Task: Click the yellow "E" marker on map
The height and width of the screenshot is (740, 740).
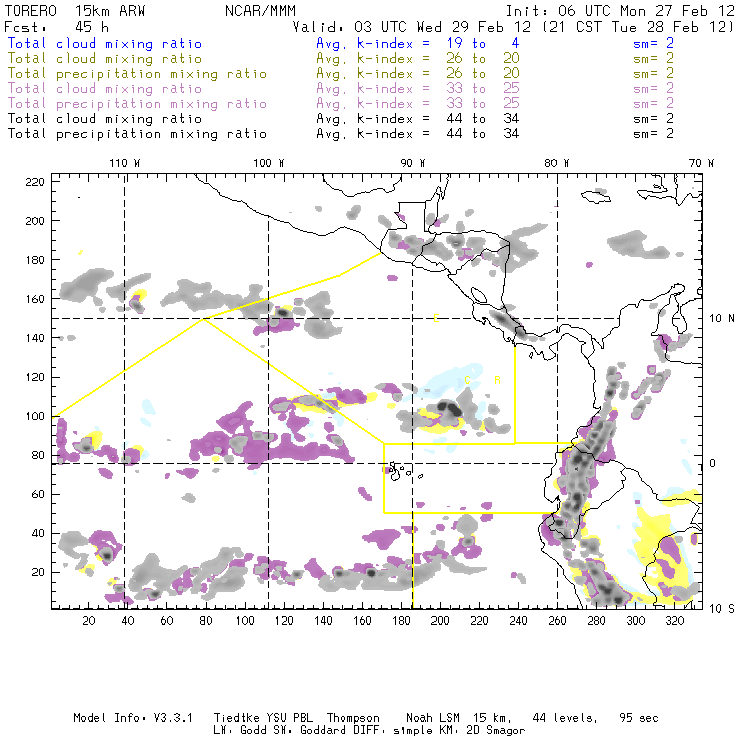Action: [x=436, y=319]
